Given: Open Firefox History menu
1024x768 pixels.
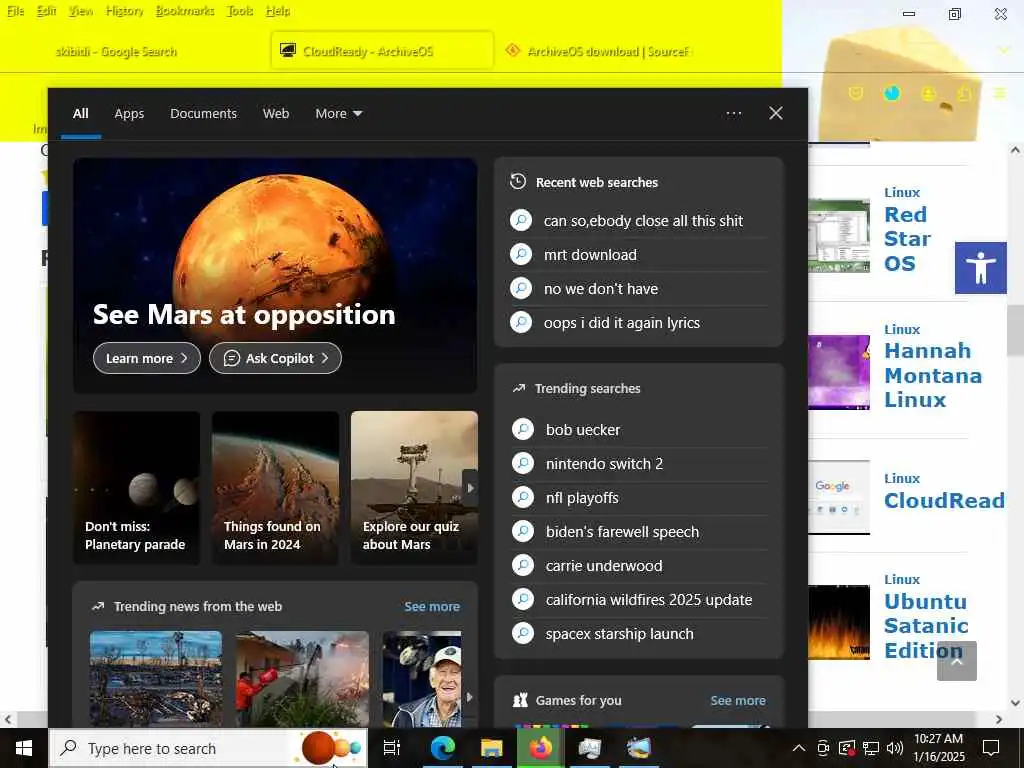Looking at the screenshot, I should click(124, 11).
